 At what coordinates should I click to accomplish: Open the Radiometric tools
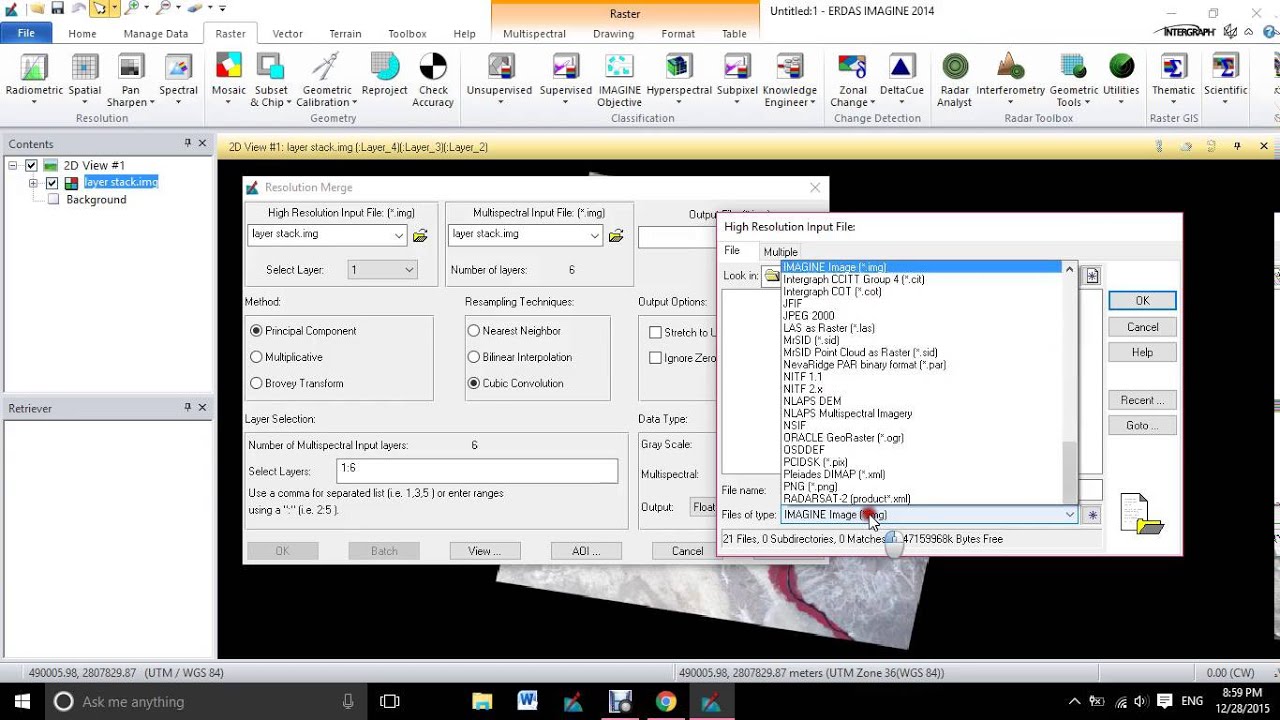pos(34,78)
